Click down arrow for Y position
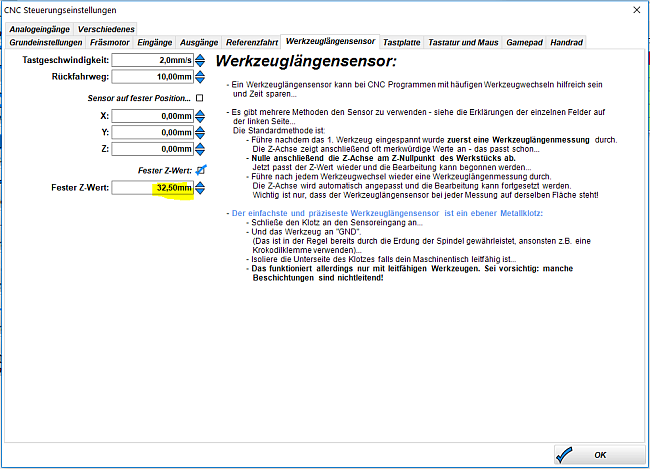The width and height of the screenshot is (650, 469). pos(201,136)
